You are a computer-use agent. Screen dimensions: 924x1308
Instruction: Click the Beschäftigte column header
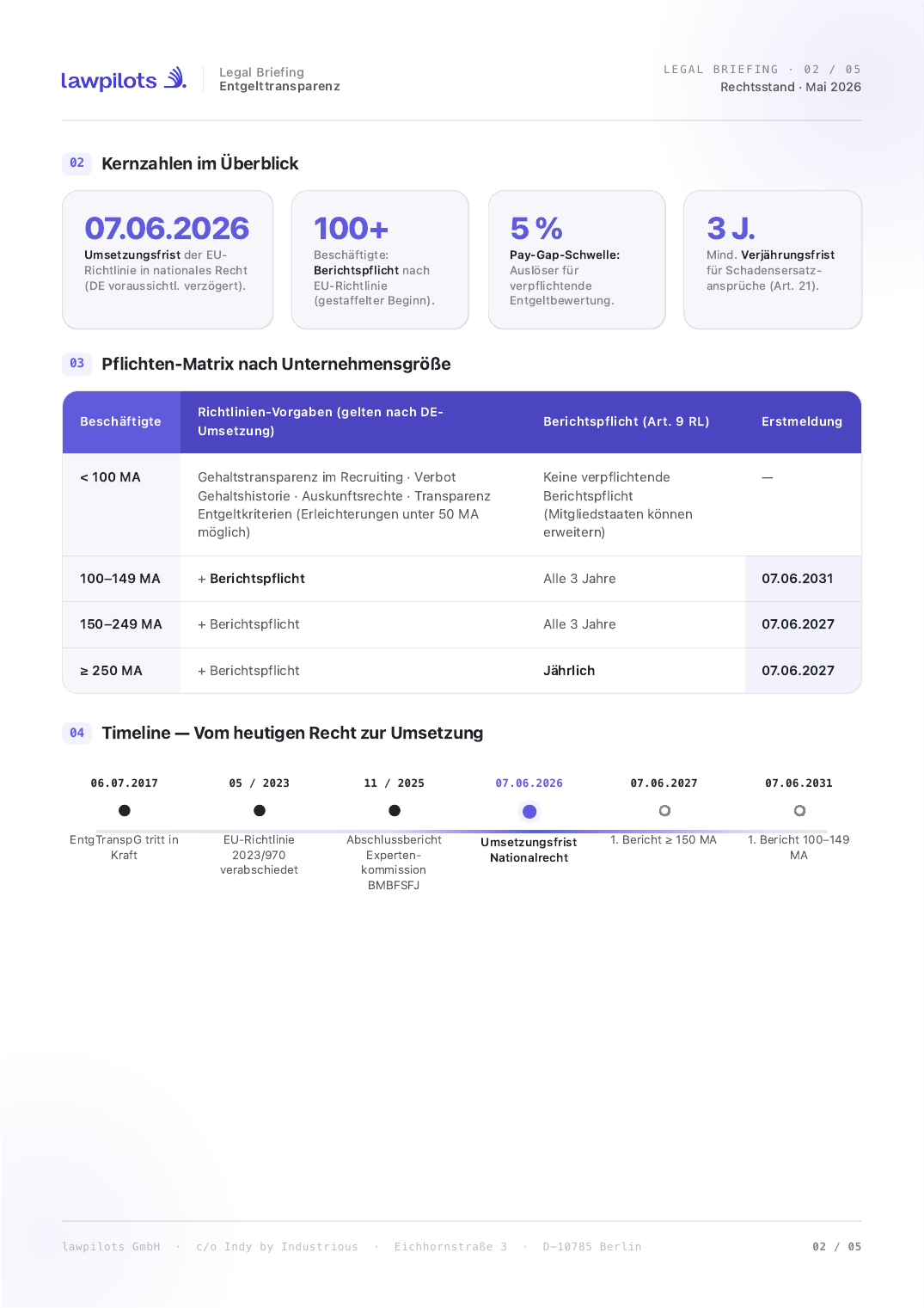pos(121,421)
